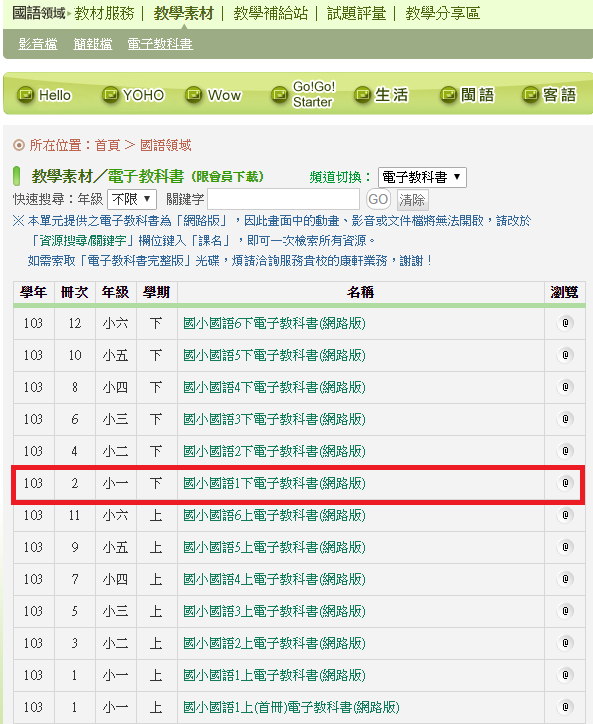Click the 冊次 column header
The width and height of the screenshot is (593, 724).
pyautogui.click(x=75, y=292)
